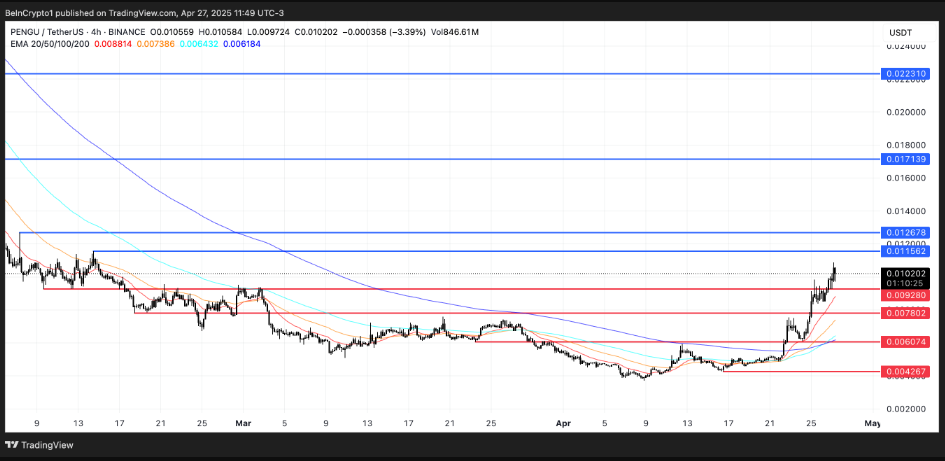Click the BeInCrypto1 publisher name
Viewport: 945px width, 461px height.
point(36,12)
